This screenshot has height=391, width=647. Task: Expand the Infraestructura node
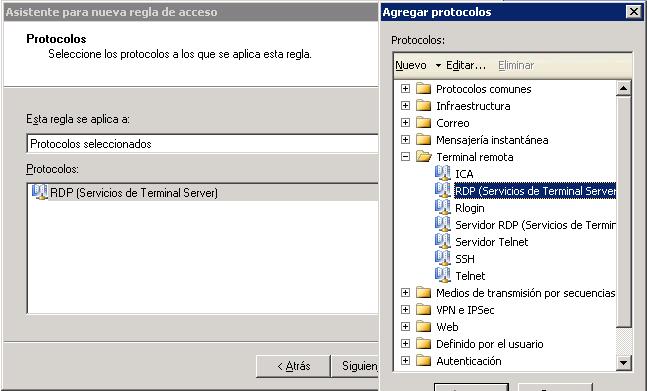tap(406, 106)
